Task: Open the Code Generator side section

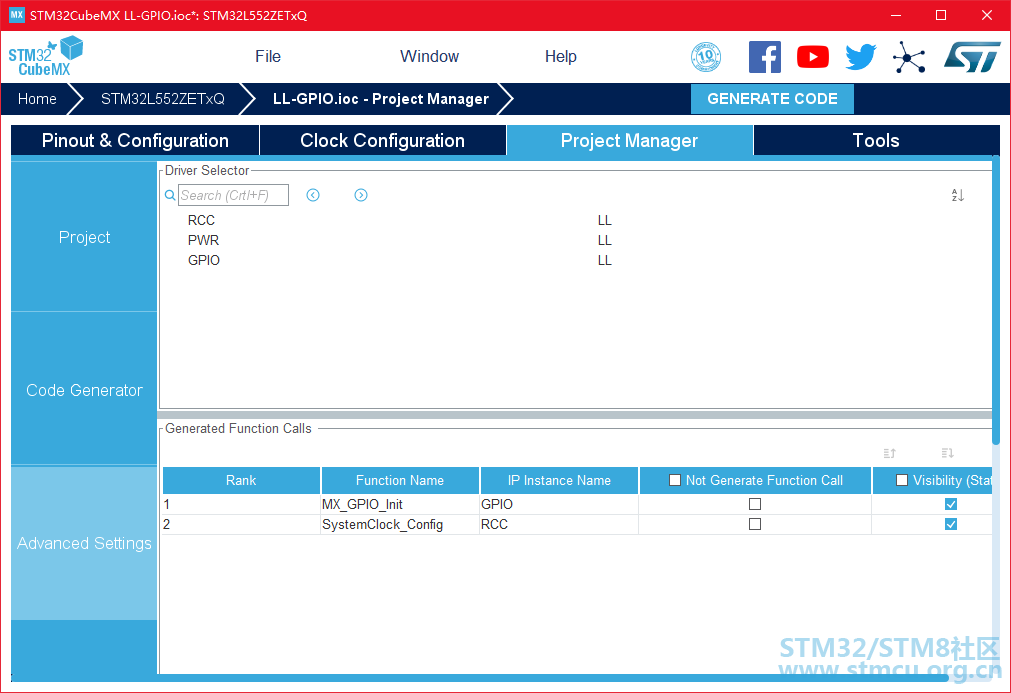Action: 84,389
